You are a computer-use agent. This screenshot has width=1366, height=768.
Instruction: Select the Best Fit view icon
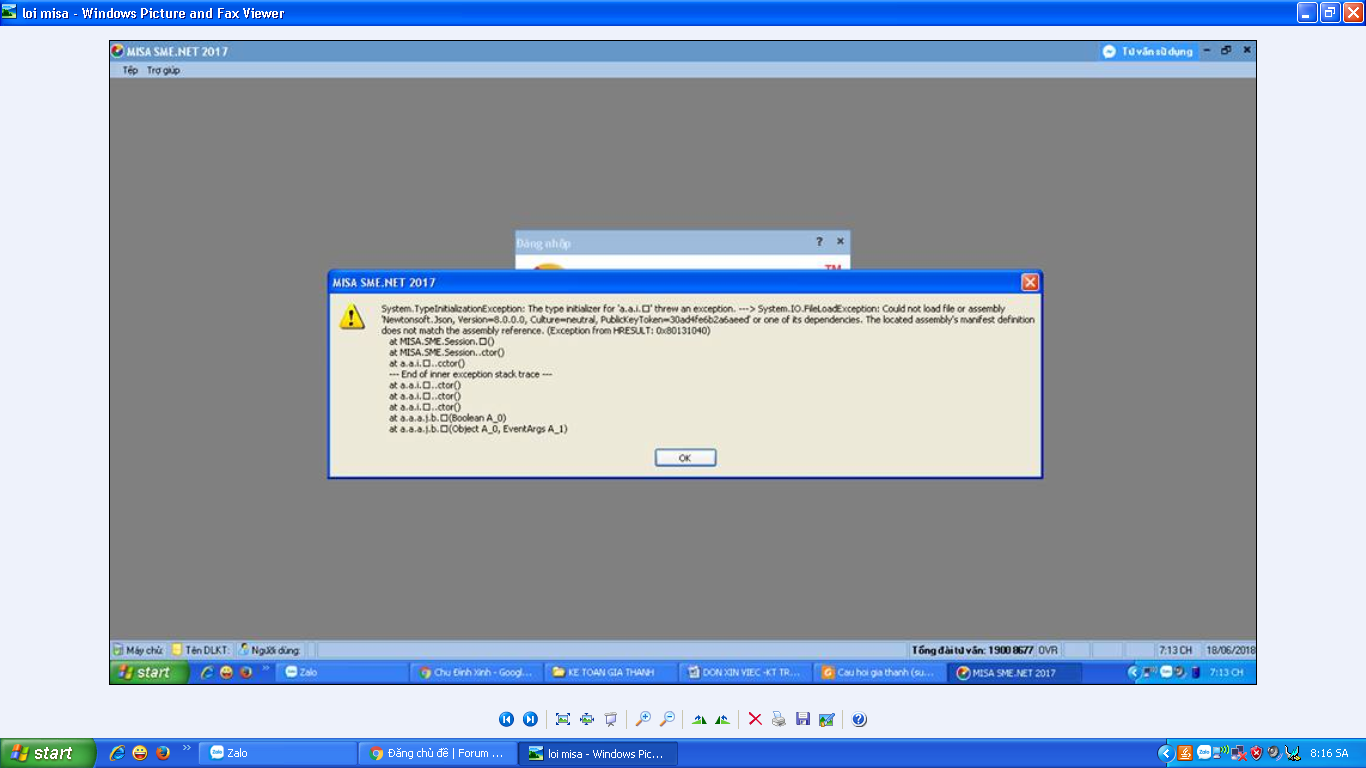click(x=562, y=719)
